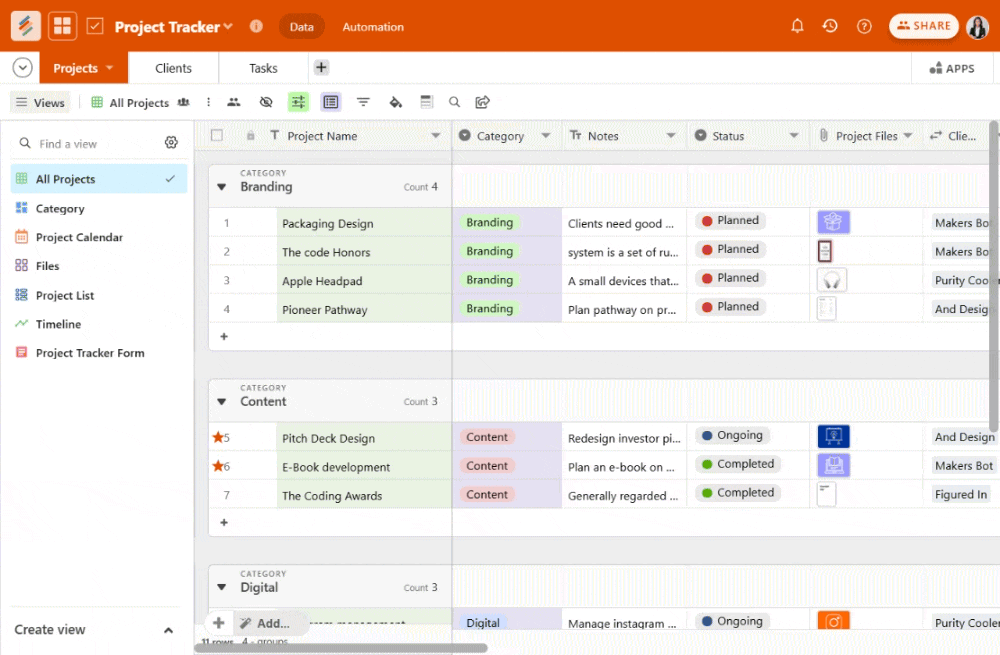Screen dimensions: 1000x655
Task: Click the APPS button
Action: (951, 68)
